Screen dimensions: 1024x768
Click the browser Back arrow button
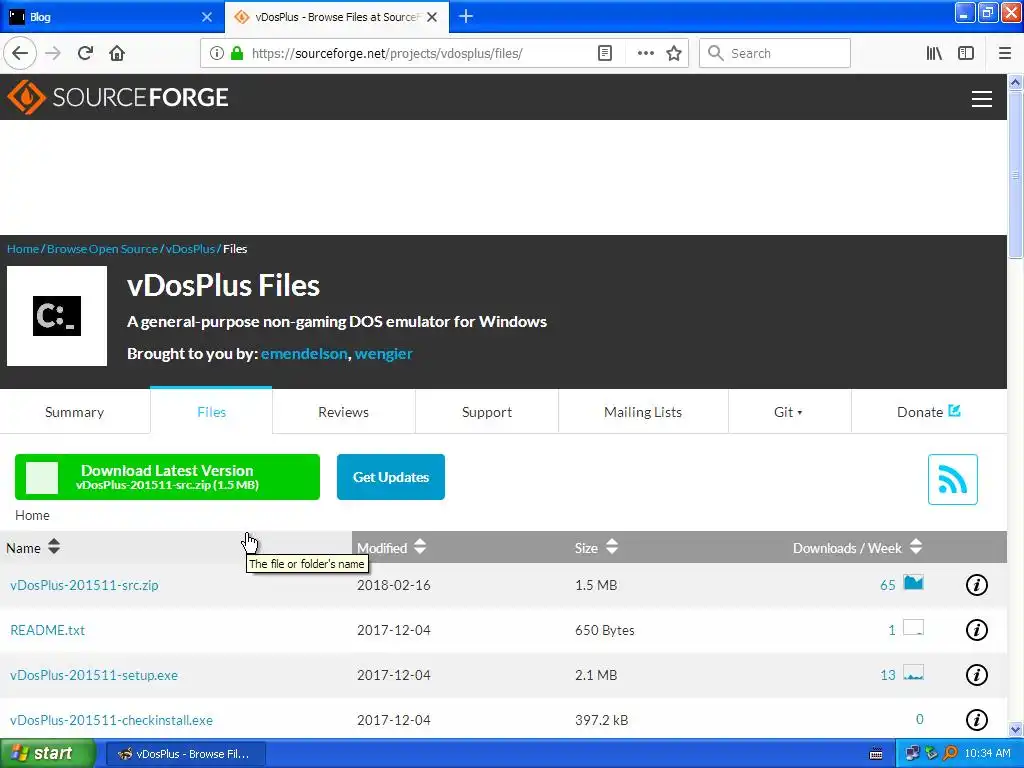tap(20, 53)
